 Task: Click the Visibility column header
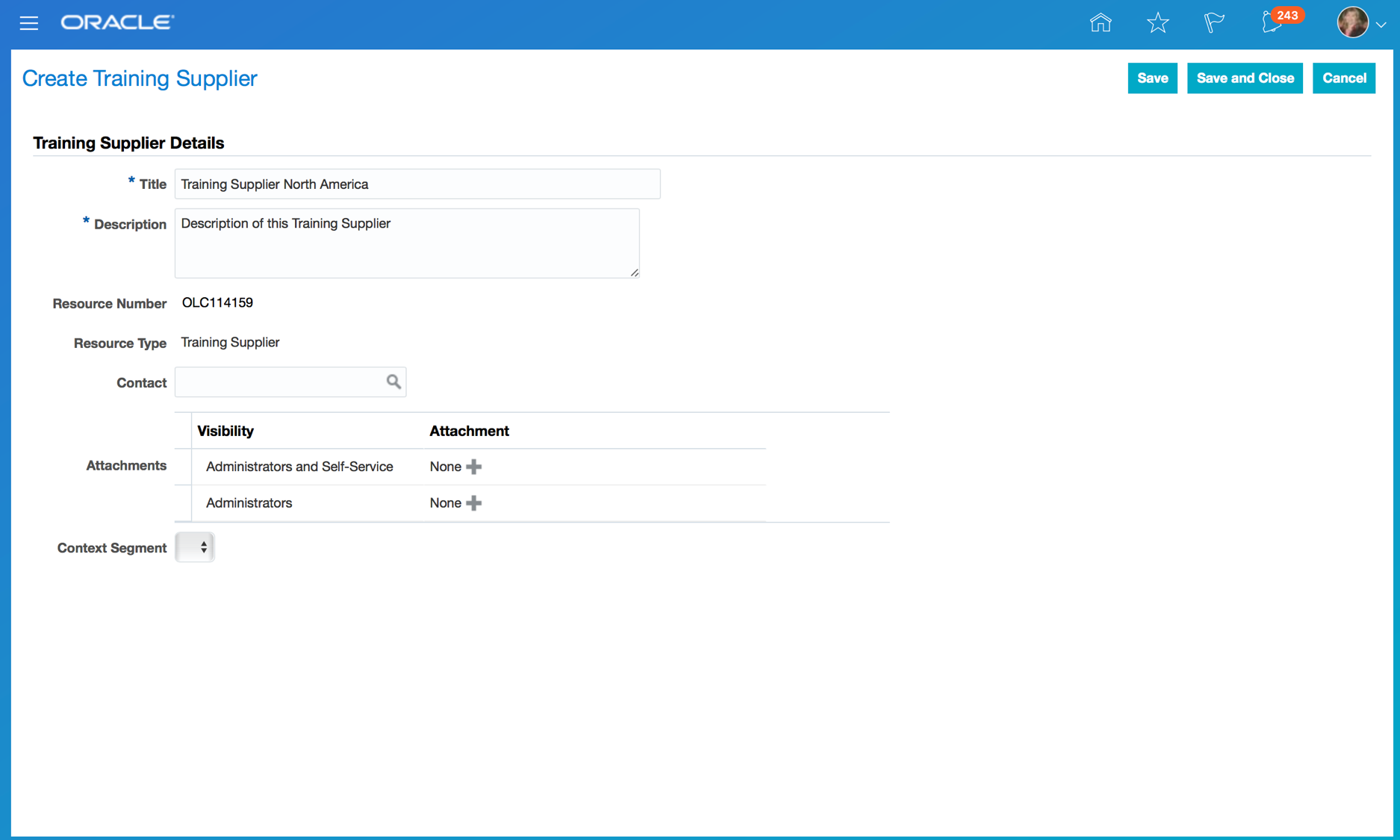[x=225, y=431]
